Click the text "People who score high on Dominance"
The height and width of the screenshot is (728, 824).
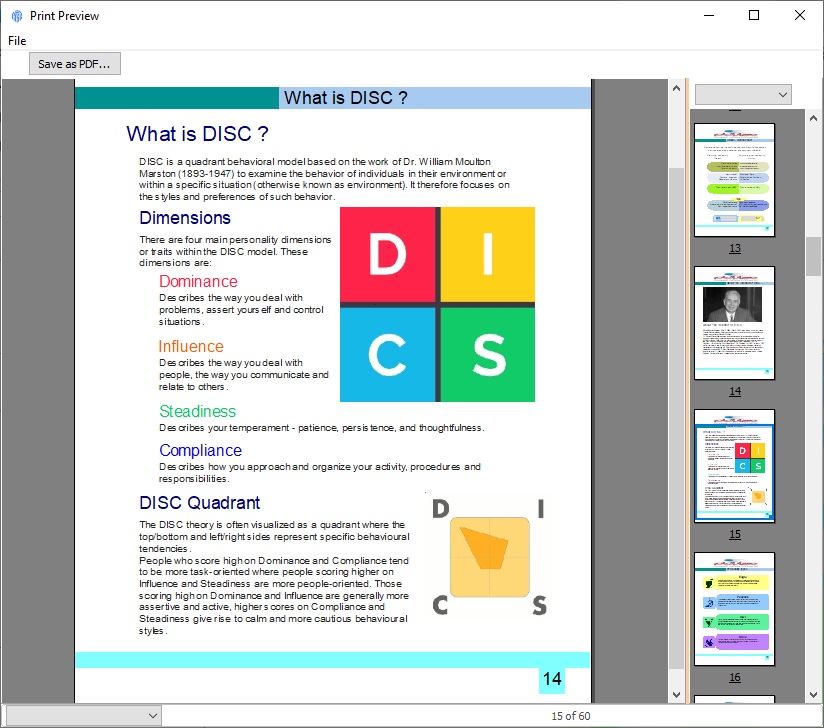coord(274,596)
